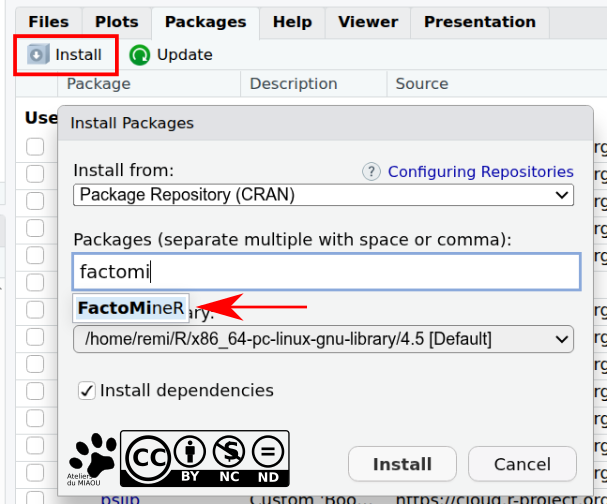
Task: Click the help question mark icon
Action: click(372, 172)
